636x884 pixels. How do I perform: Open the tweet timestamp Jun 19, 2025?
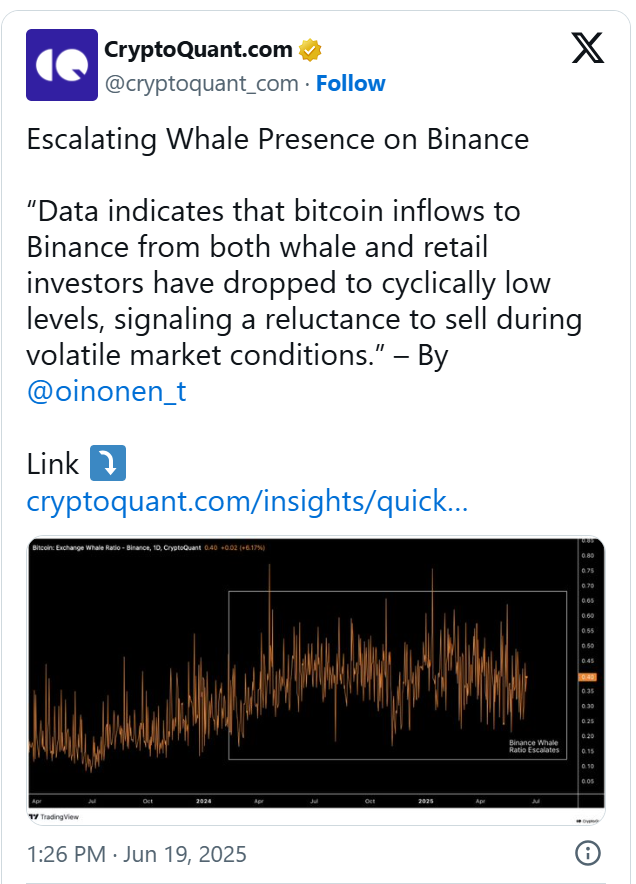(137, 854)
